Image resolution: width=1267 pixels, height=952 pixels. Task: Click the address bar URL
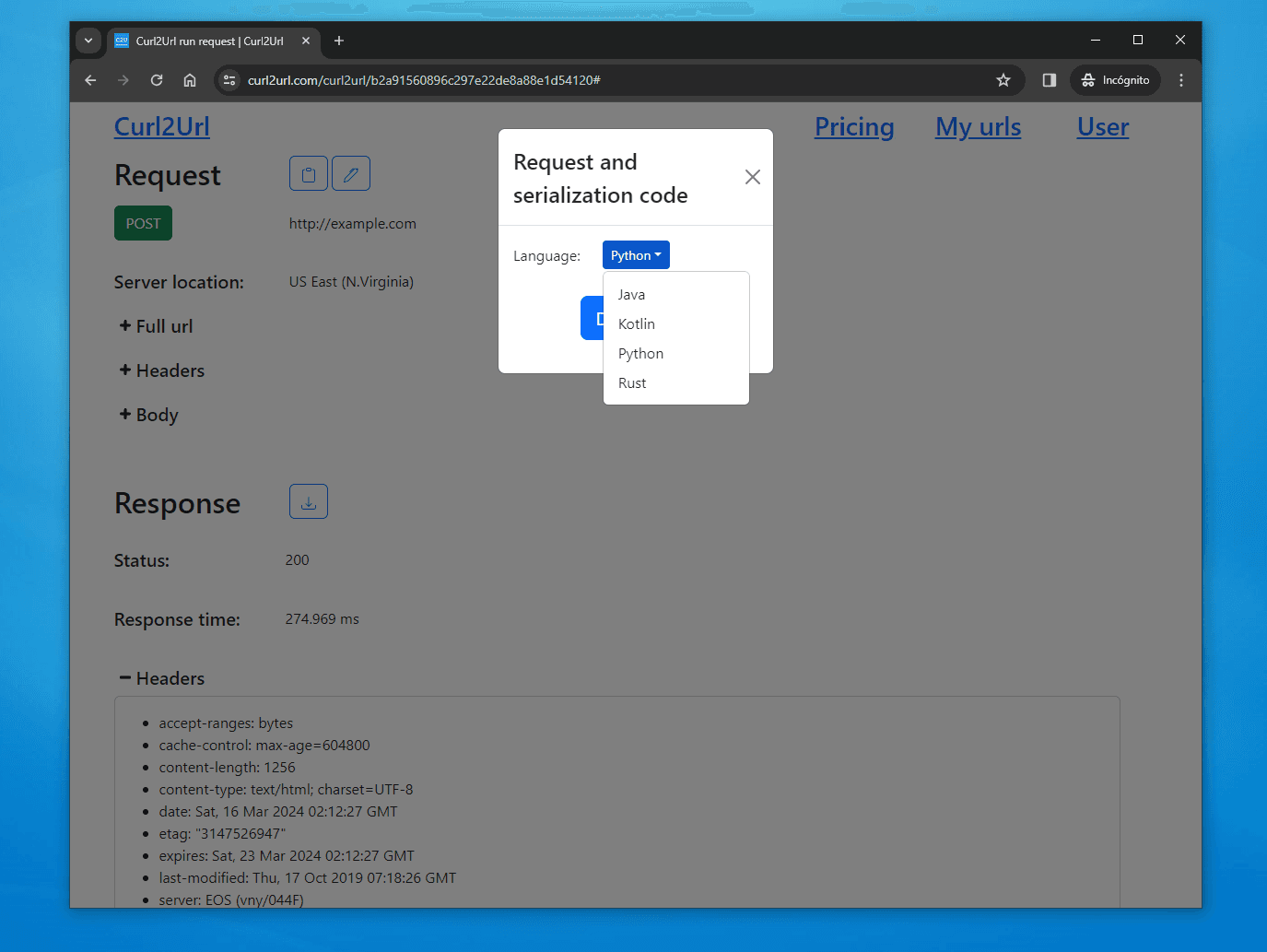(424, 80)
